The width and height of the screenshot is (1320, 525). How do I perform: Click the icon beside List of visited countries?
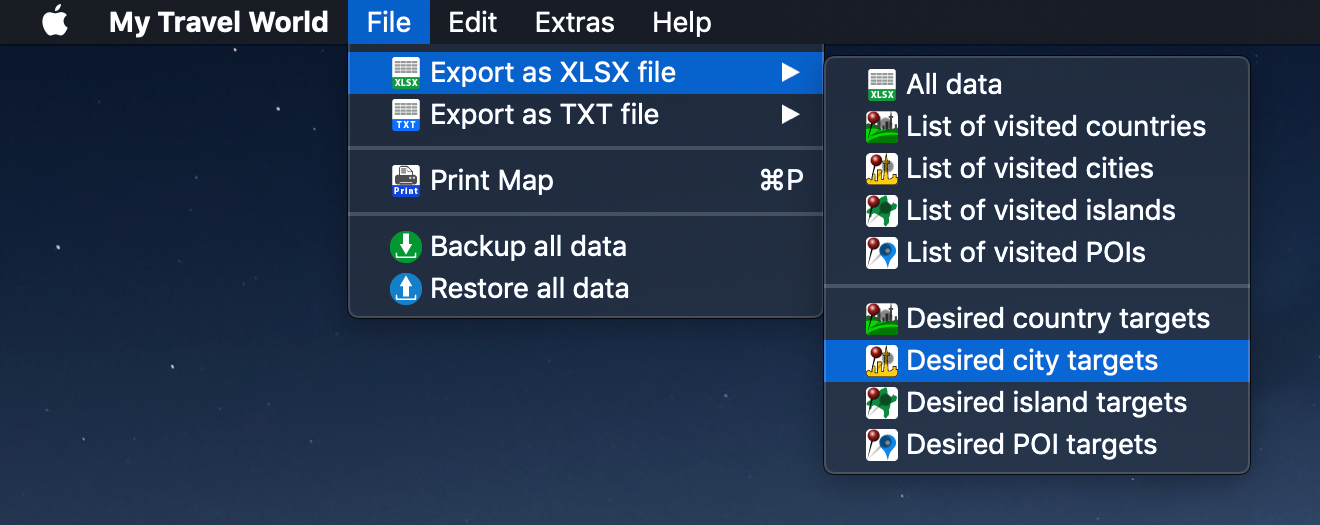pos(882,127)
